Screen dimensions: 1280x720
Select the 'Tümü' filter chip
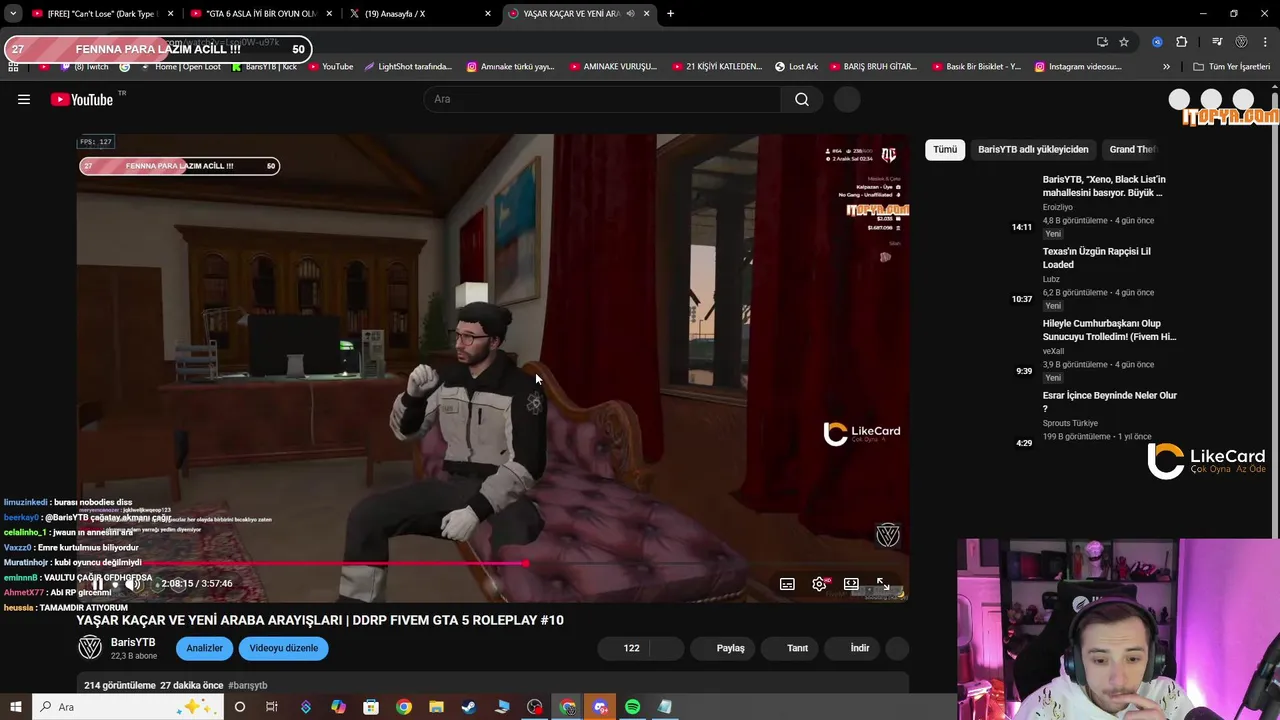[945, 149]
